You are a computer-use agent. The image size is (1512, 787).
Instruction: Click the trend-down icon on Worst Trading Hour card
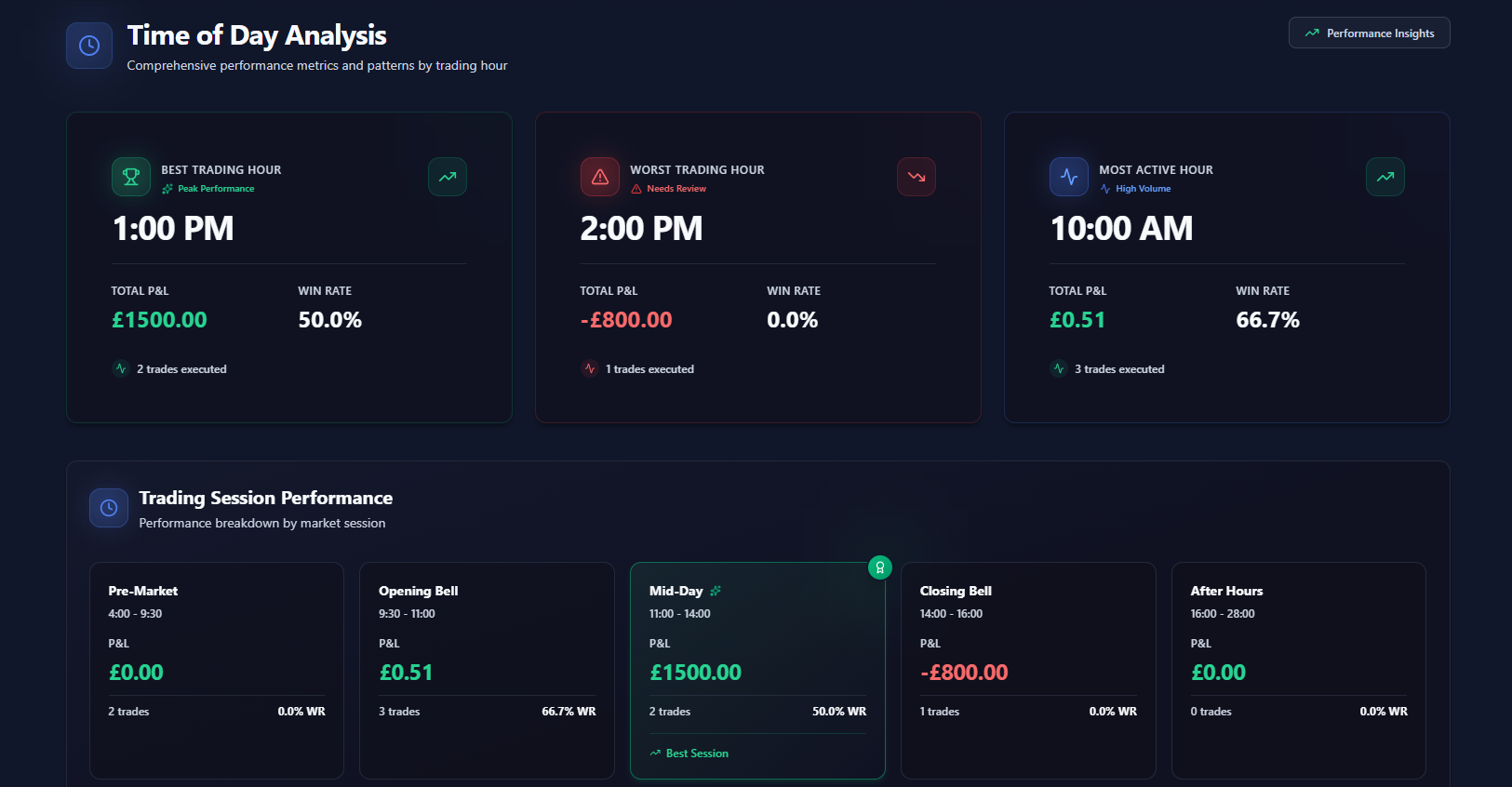[917, 177]
